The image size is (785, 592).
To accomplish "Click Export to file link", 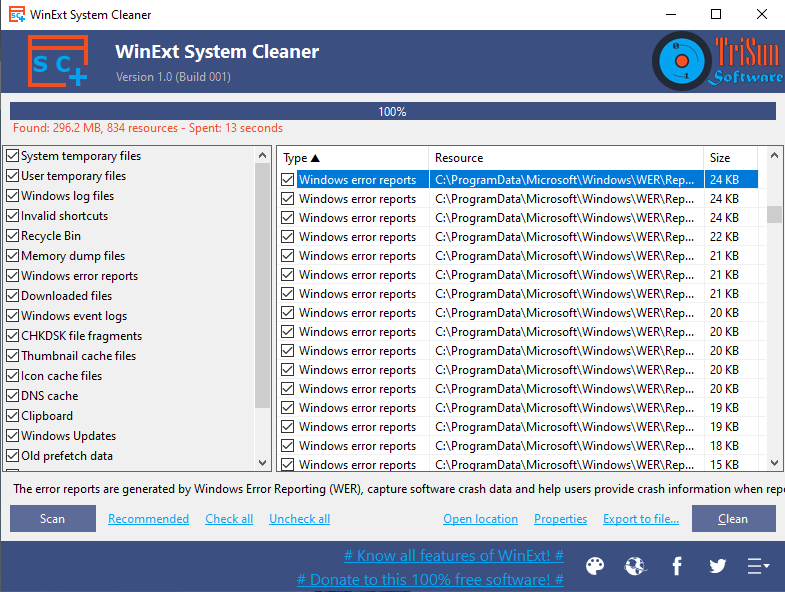I will click(x=641, y=519).
